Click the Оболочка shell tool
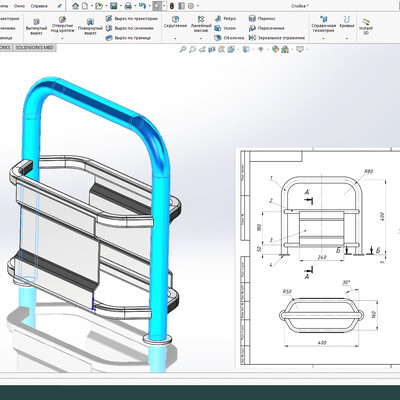The height and width of the screenshot is (400, 400). 229,38
